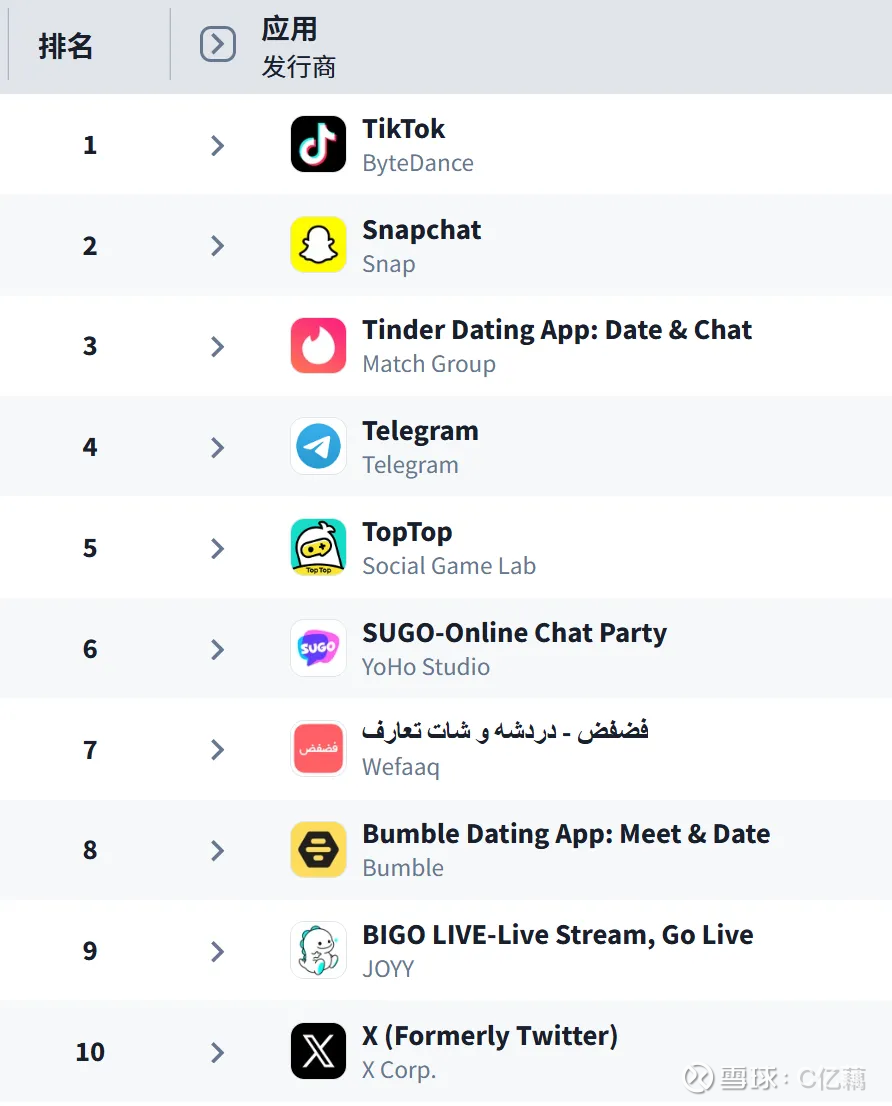
Task: Open the Tinder Dating App title link
Action: point(556,330)
